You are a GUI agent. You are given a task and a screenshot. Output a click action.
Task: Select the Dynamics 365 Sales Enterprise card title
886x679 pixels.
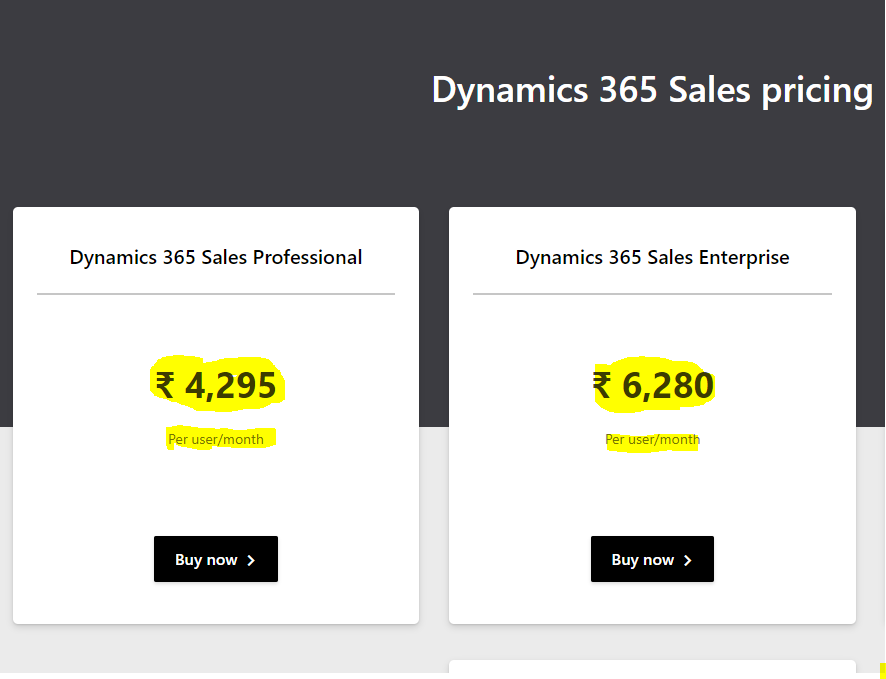tap(652, 257)
